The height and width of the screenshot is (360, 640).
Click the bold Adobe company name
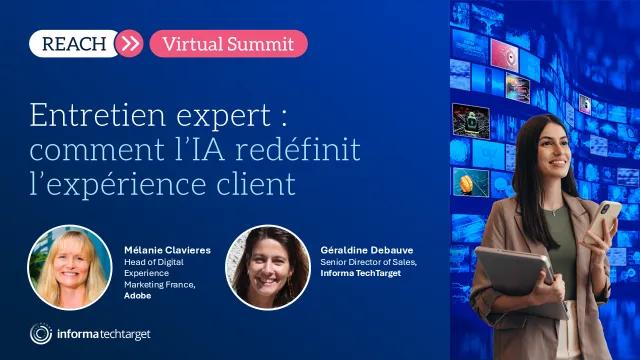click(x=138, y=296)
